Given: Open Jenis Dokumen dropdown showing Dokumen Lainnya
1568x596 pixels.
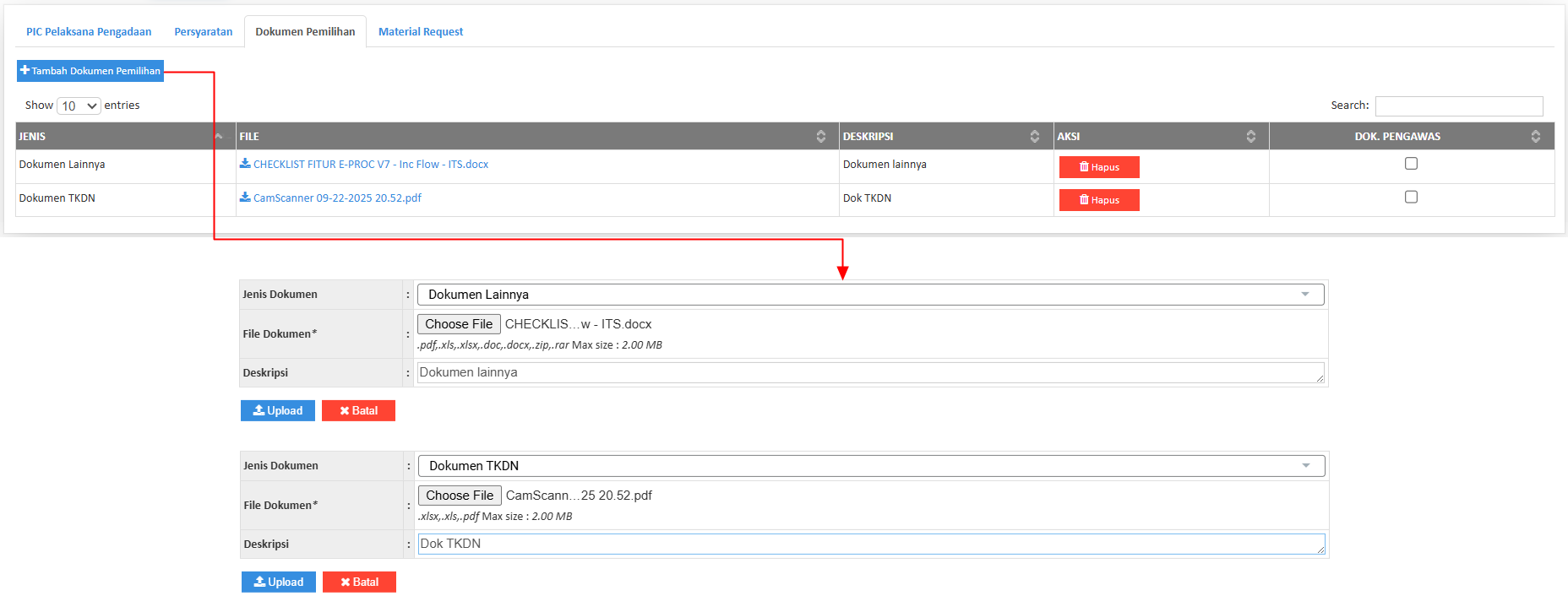Looking at the screenshot, I should coord(870,295).
